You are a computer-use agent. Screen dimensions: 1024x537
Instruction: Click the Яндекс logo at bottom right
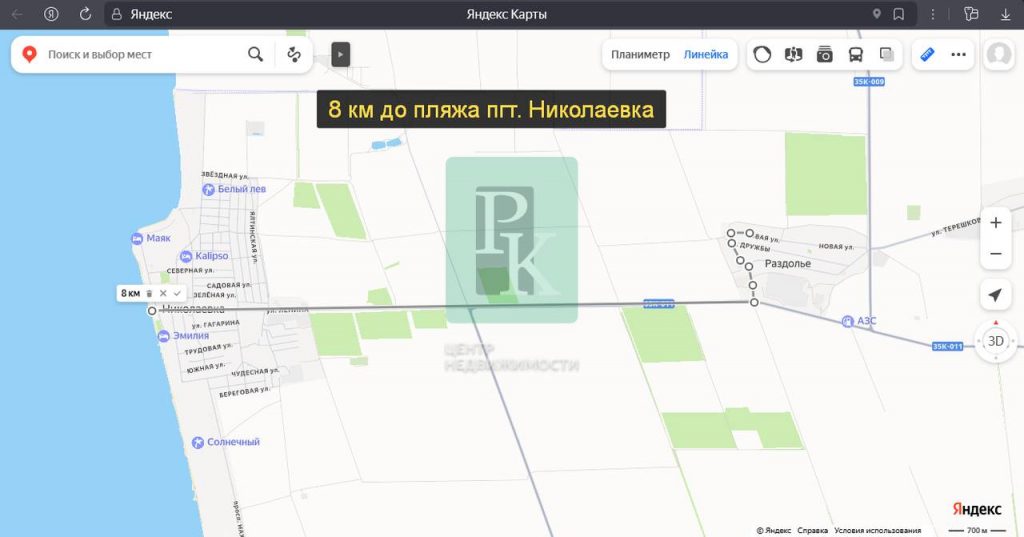[976, 509]
